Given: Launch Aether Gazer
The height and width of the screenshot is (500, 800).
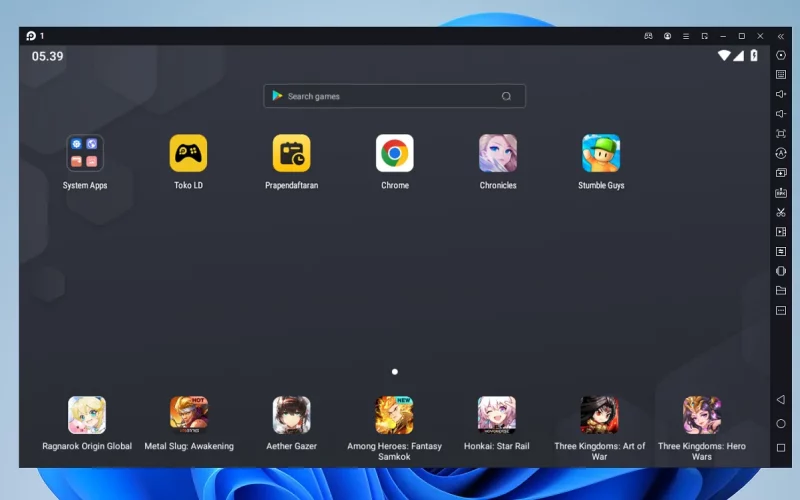Looking at the screenshot, I should (291, 415).
